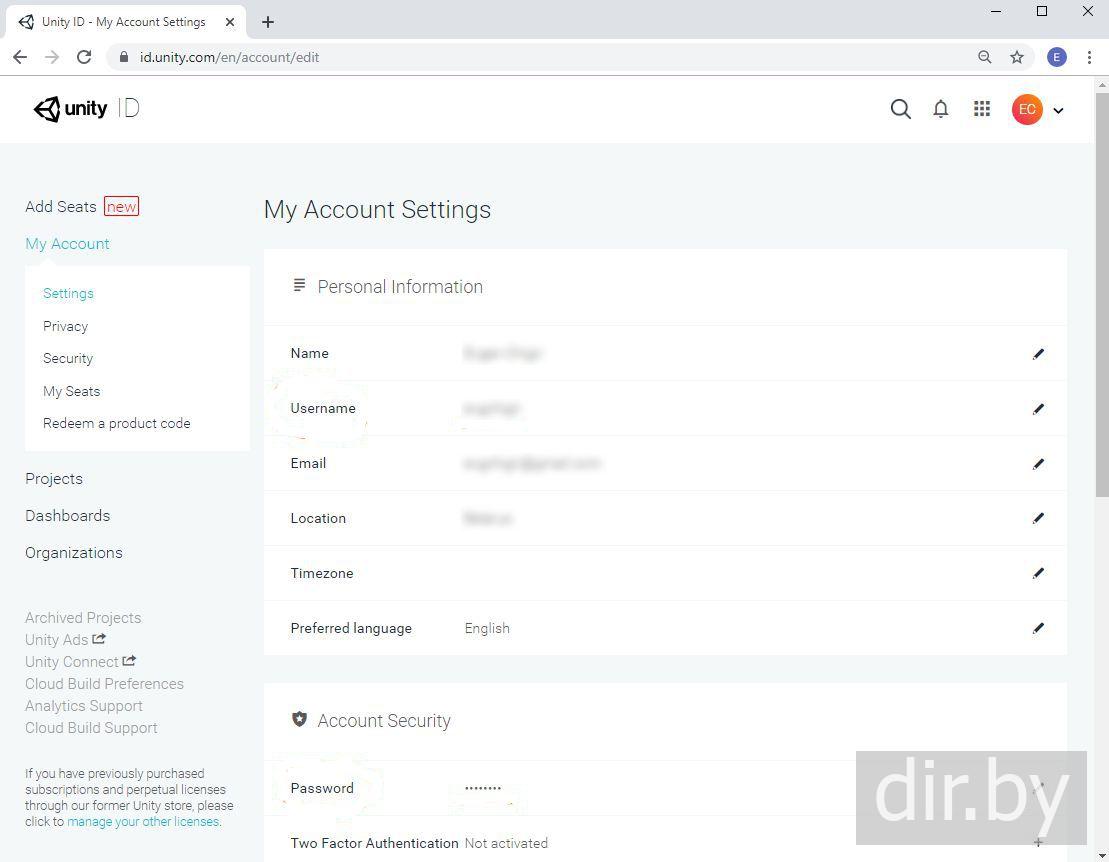
Task: Click the Account Security shield icon
Action: [x=299, y=719]
